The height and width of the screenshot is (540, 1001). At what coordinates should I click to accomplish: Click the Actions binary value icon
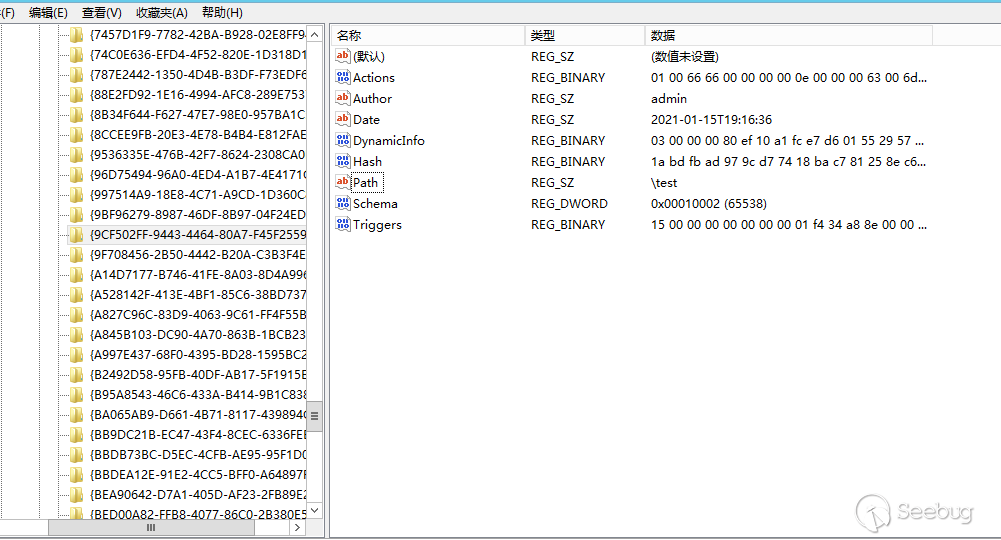[343, 77]
